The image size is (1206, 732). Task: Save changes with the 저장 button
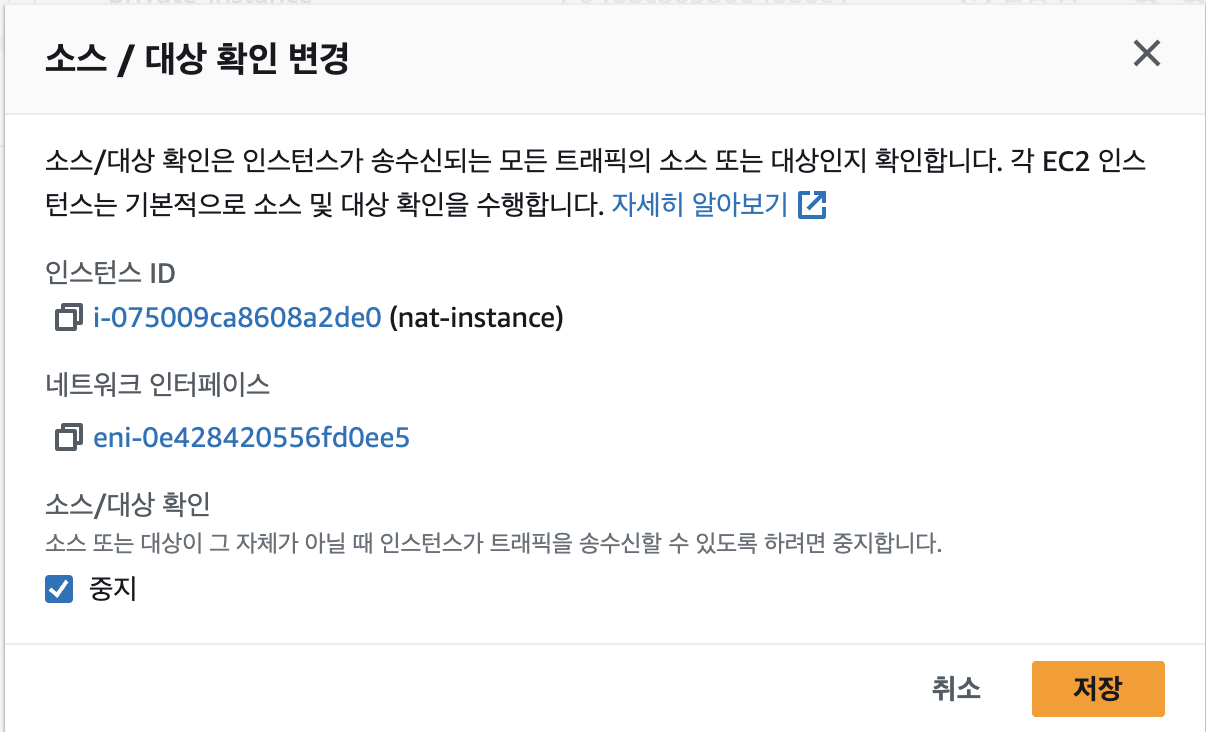1097,689
